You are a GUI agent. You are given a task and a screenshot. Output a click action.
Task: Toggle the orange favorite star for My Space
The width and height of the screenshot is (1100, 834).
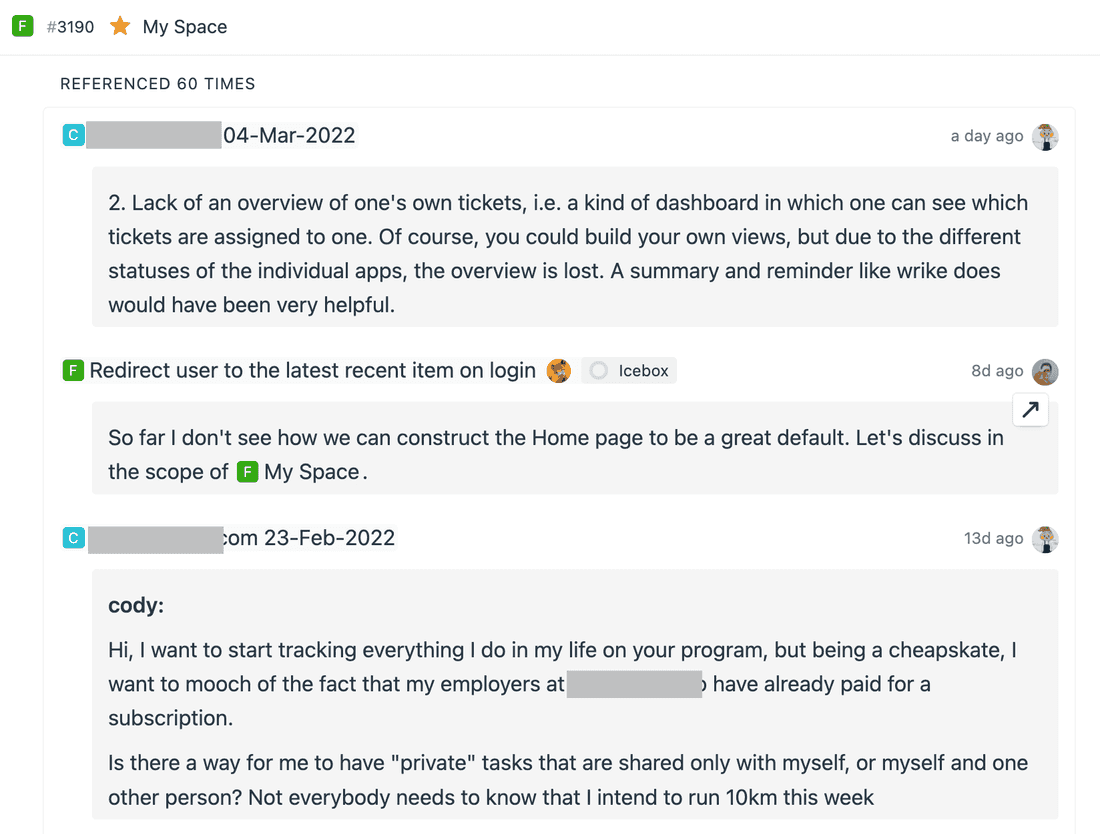pyautogui.click(x=120, y=26)
